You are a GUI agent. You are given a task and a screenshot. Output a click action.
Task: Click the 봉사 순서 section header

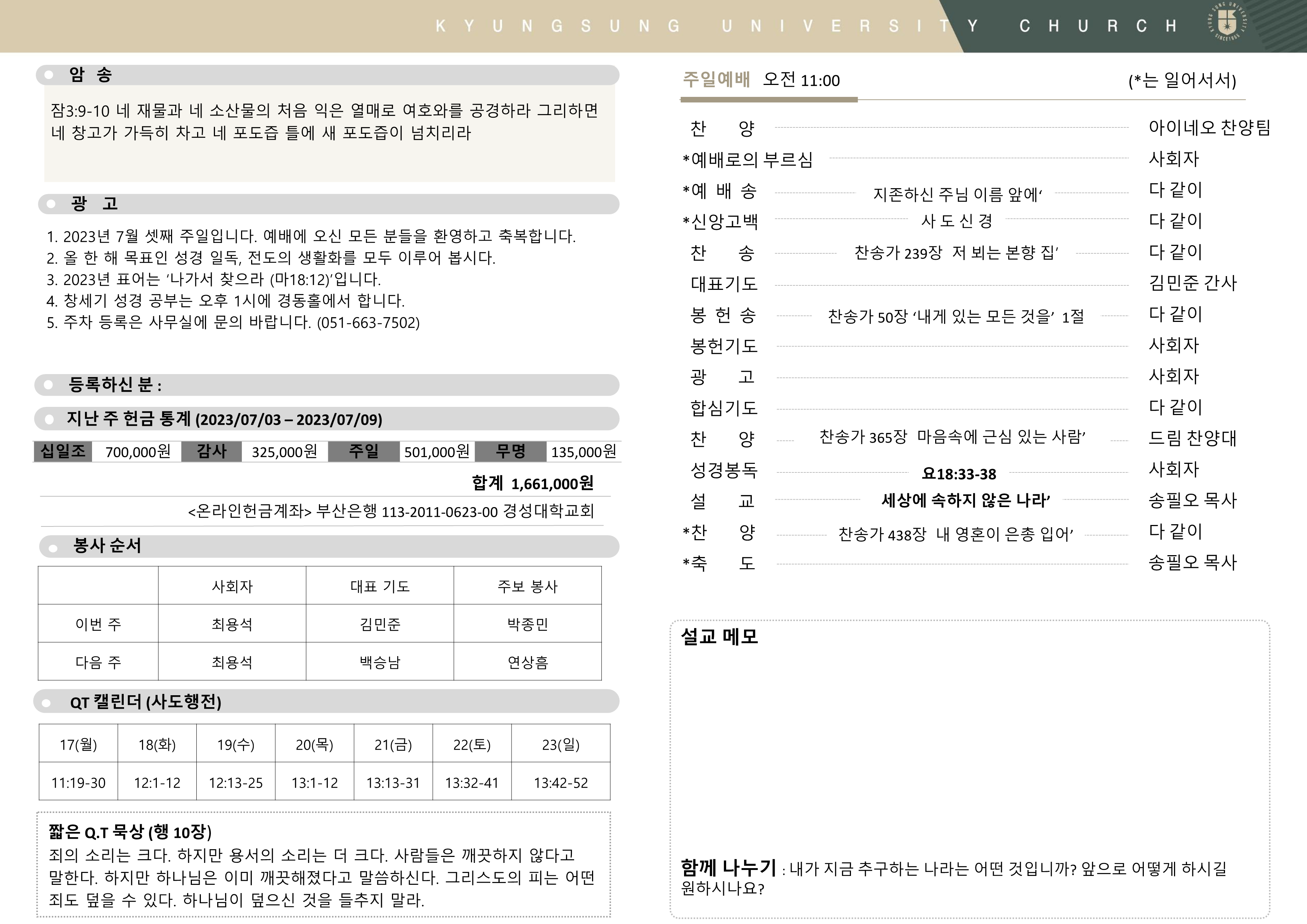point(329,546)
